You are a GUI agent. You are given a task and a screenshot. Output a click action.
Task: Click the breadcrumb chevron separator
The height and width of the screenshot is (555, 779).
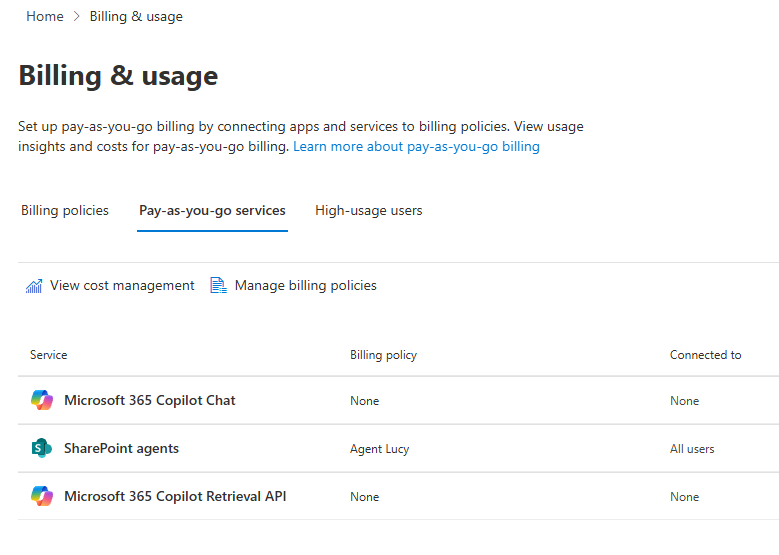(77, 17)
